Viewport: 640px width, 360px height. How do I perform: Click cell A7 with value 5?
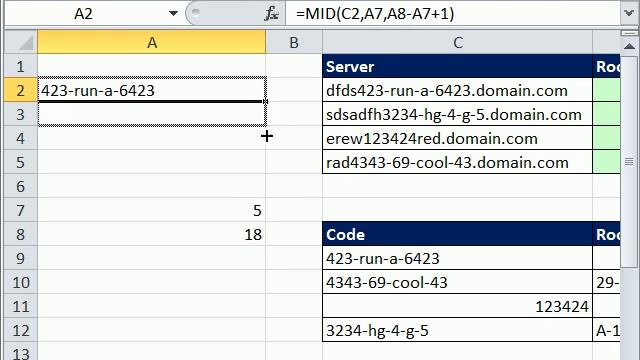151,211
